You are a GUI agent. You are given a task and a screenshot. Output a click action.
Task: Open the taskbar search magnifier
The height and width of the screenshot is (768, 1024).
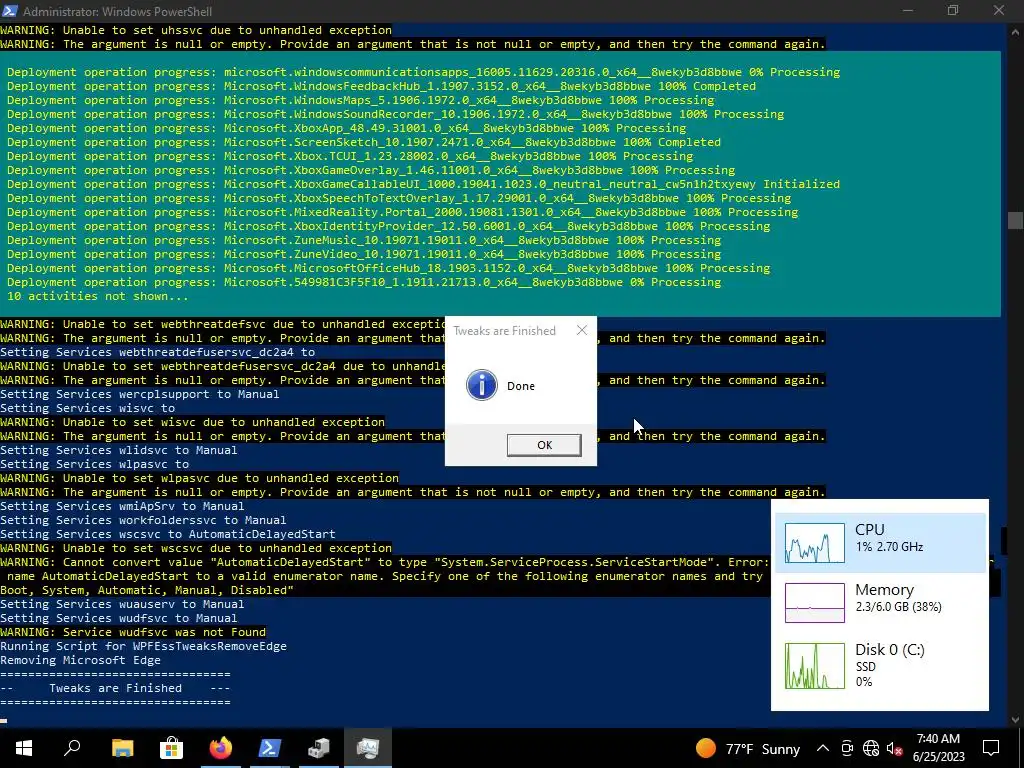coord(72,748)
